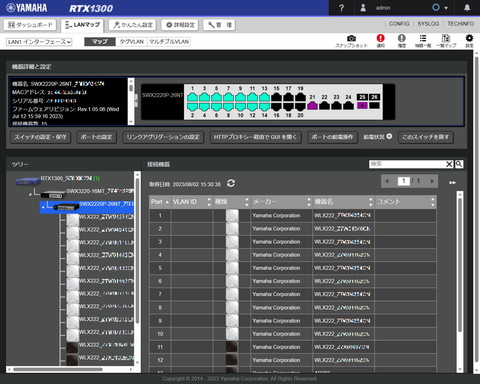Click the double-arrow expand table control

coord(452,182)
